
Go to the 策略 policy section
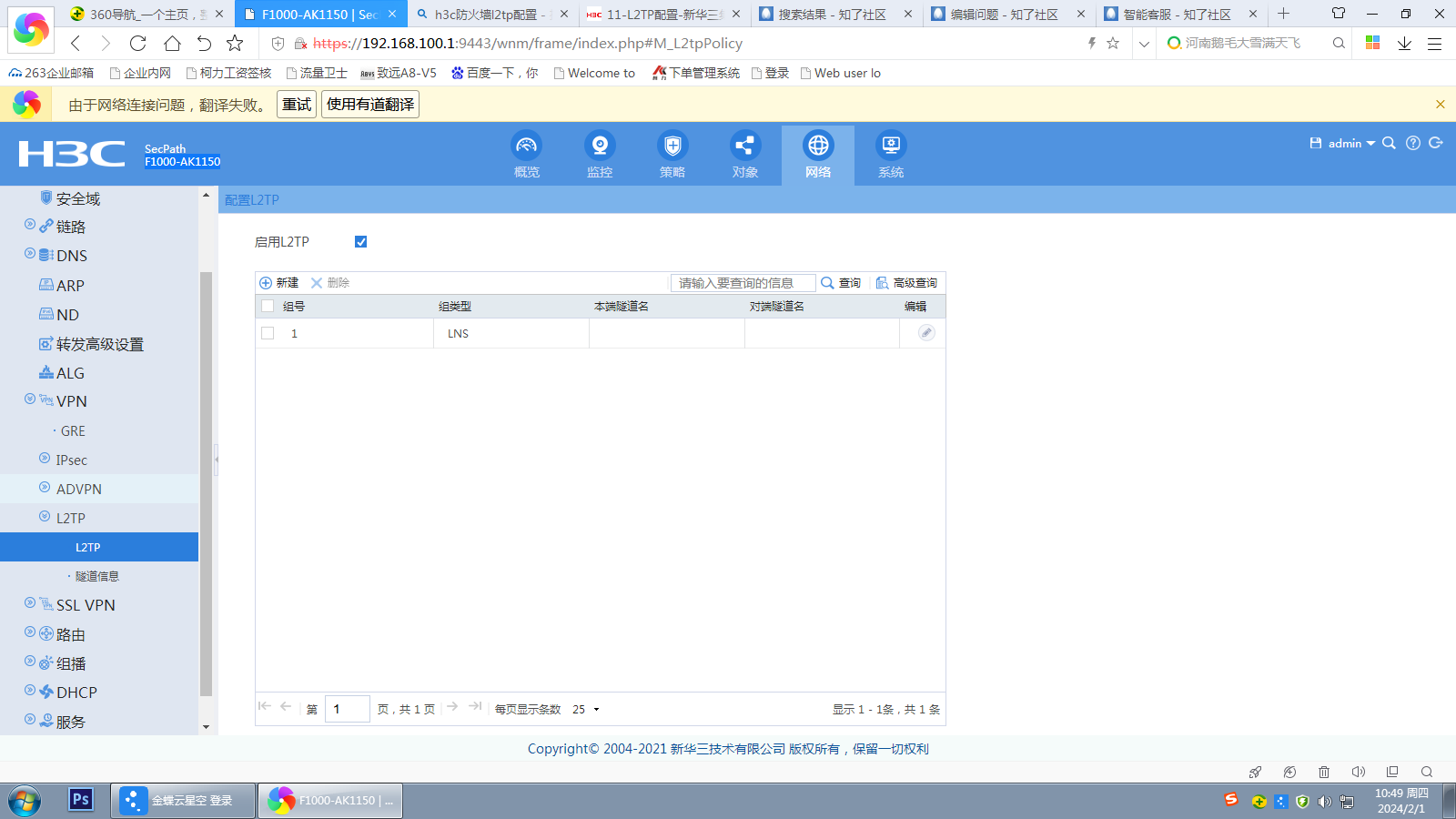(672, 155)
